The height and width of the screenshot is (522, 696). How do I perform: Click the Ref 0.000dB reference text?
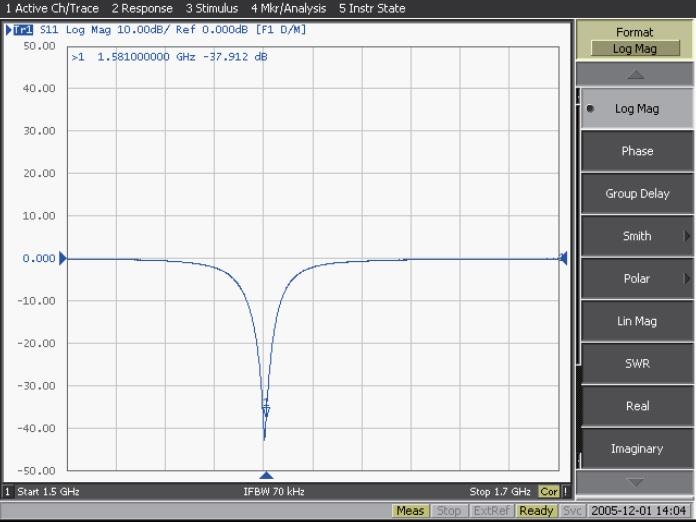coord(212,30)
